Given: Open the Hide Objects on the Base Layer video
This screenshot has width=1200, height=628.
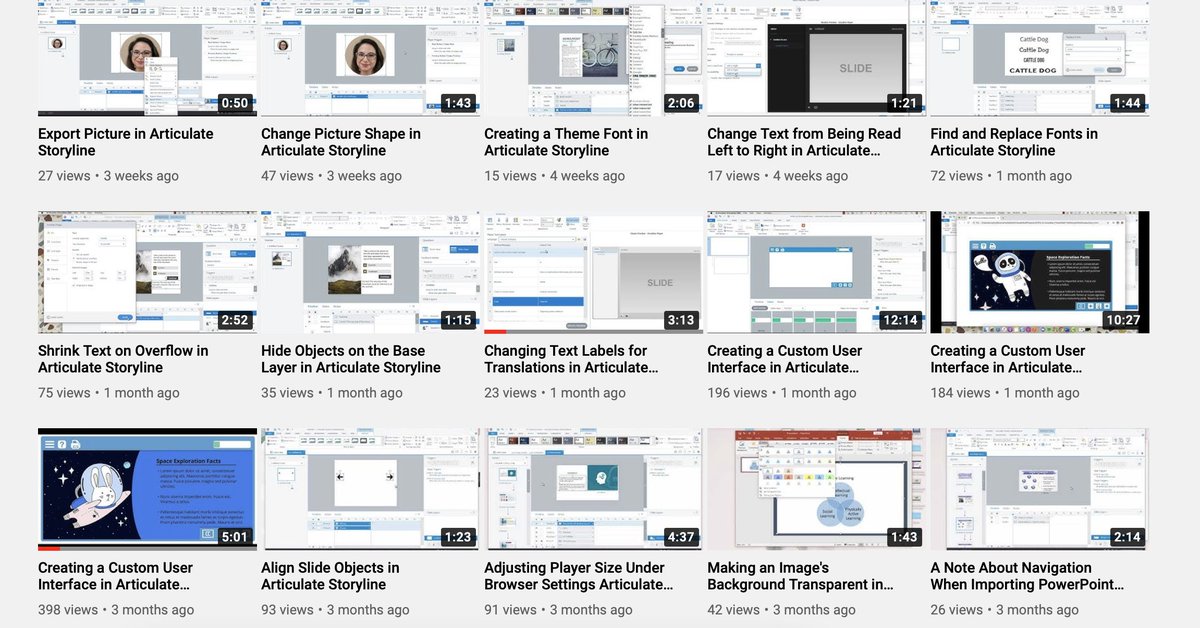Looking at the screenshot, I should point(370,271).
